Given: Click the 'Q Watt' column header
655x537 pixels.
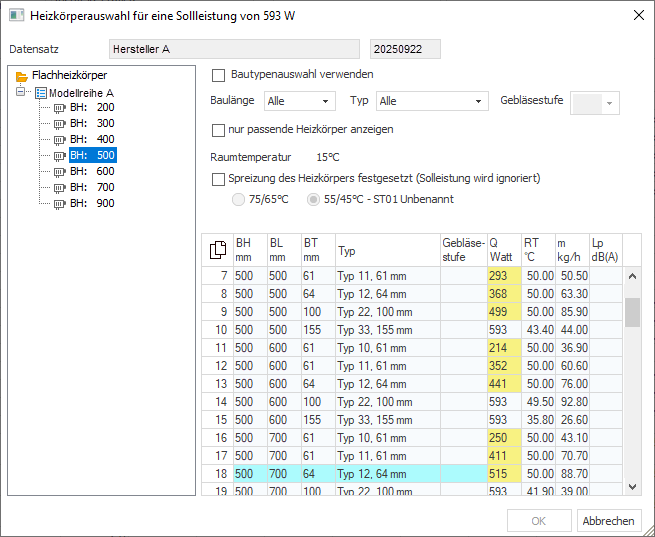Looking at the screenshot, I should pyautogui.click(x=504, y=250).
